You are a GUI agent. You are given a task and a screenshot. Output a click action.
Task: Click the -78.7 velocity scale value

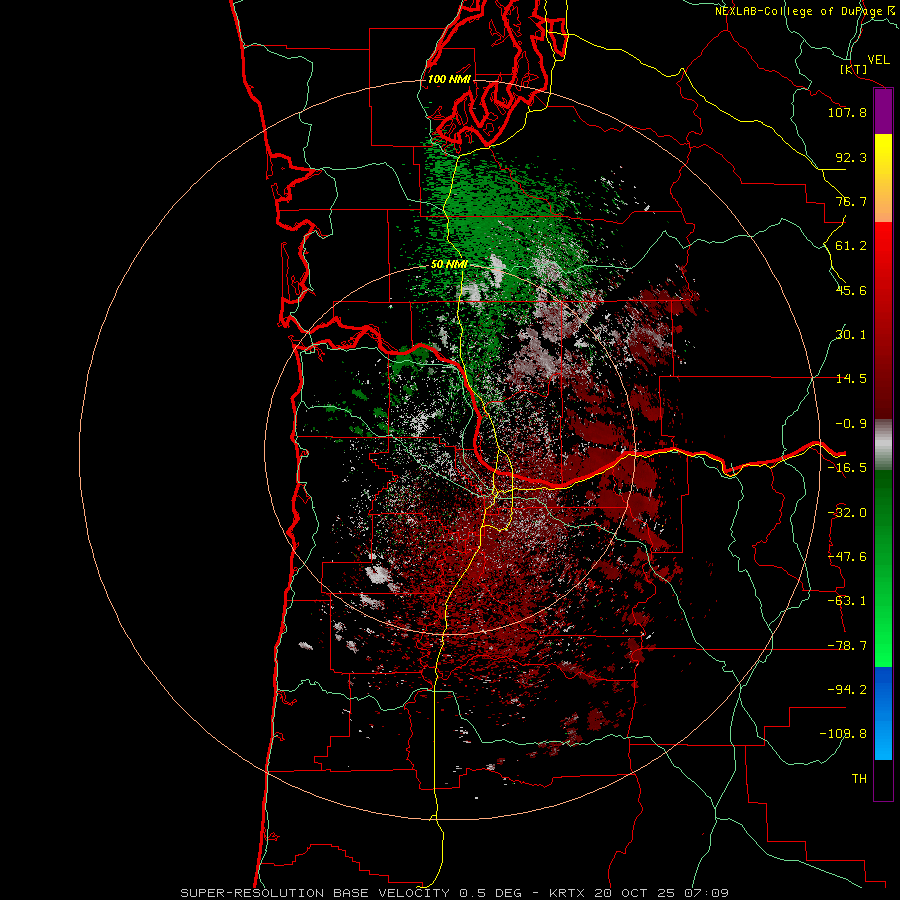coord(847,646)
